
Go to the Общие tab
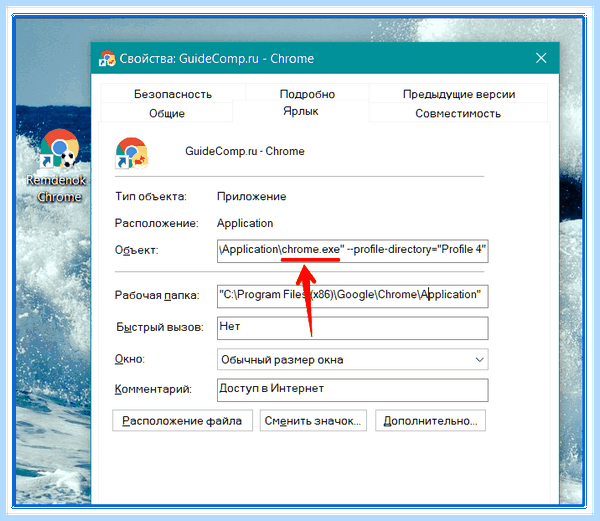point(167,113)
